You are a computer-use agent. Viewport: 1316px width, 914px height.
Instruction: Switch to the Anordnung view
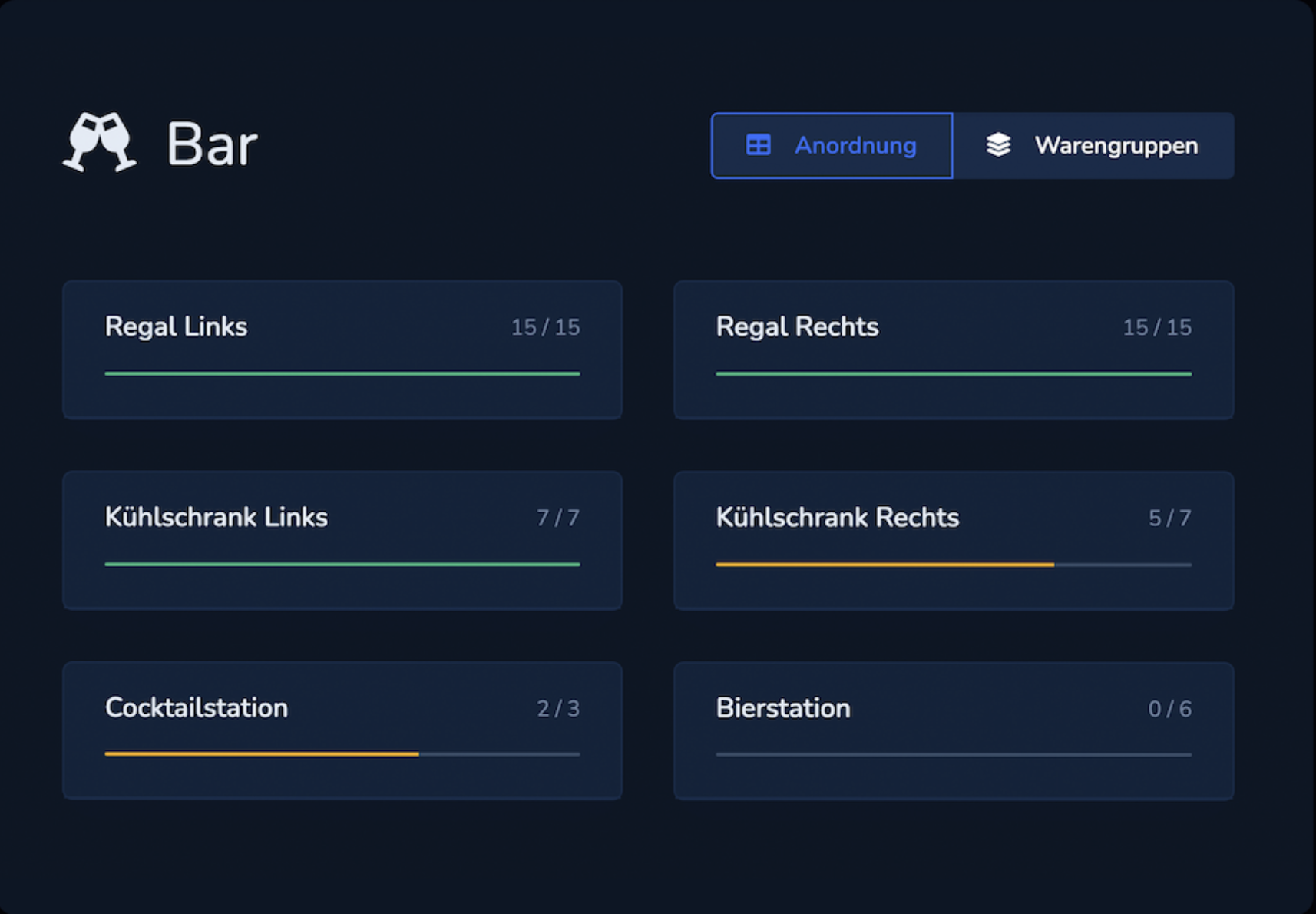coord(832,146)
